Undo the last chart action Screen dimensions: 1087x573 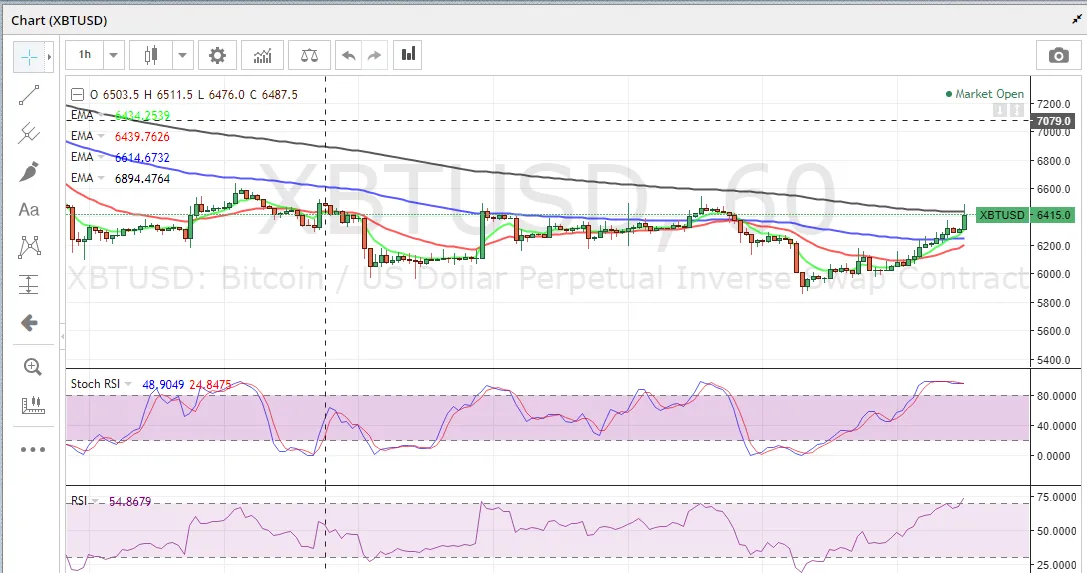348,55
